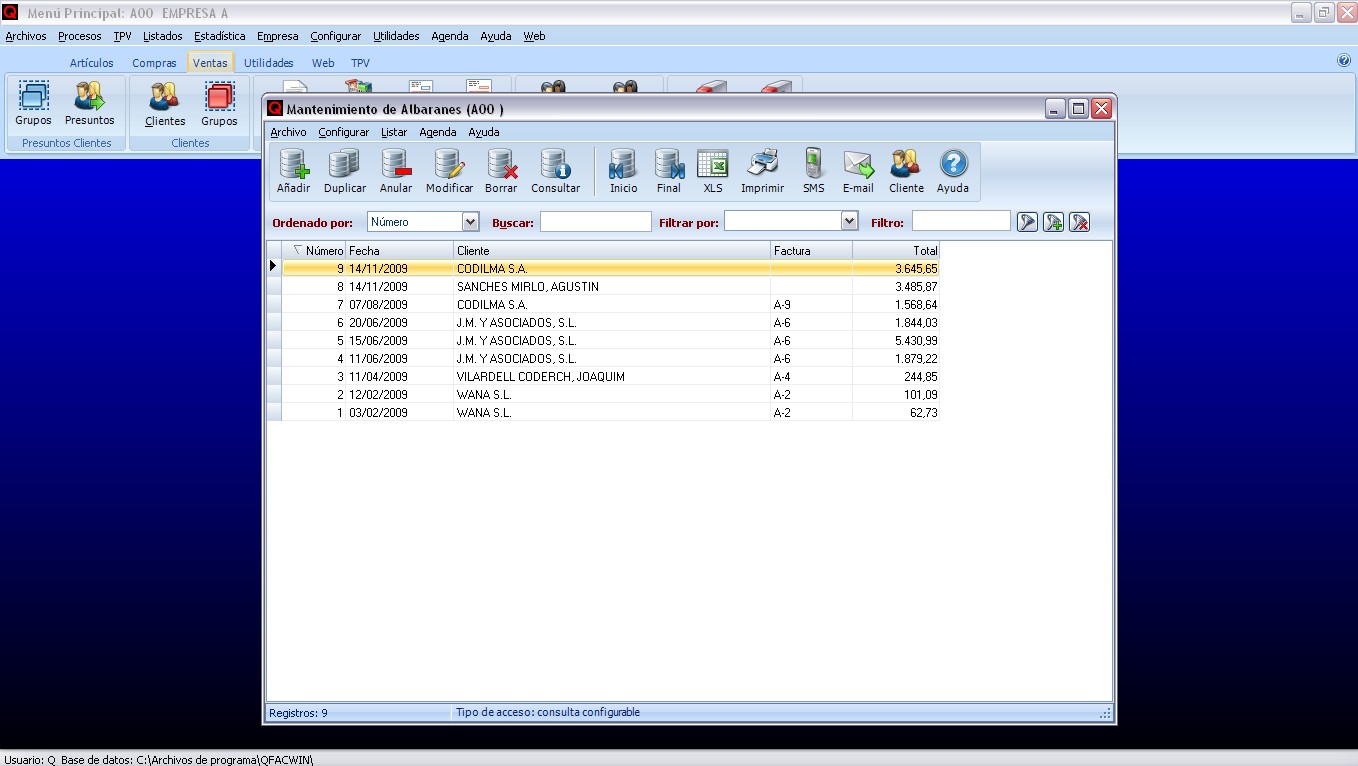
Task: Open Estadística in main menu bar
Action: click(220, 36)
